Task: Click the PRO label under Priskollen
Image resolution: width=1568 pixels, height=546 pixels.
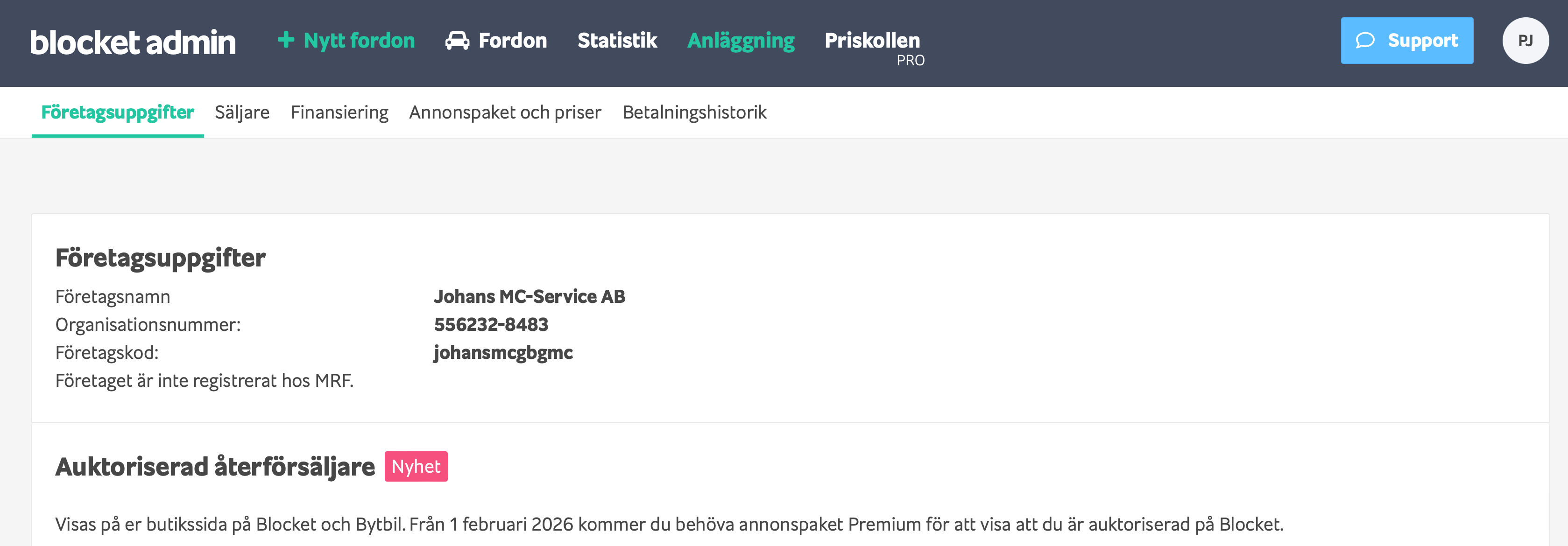Action: coord(910,61)
